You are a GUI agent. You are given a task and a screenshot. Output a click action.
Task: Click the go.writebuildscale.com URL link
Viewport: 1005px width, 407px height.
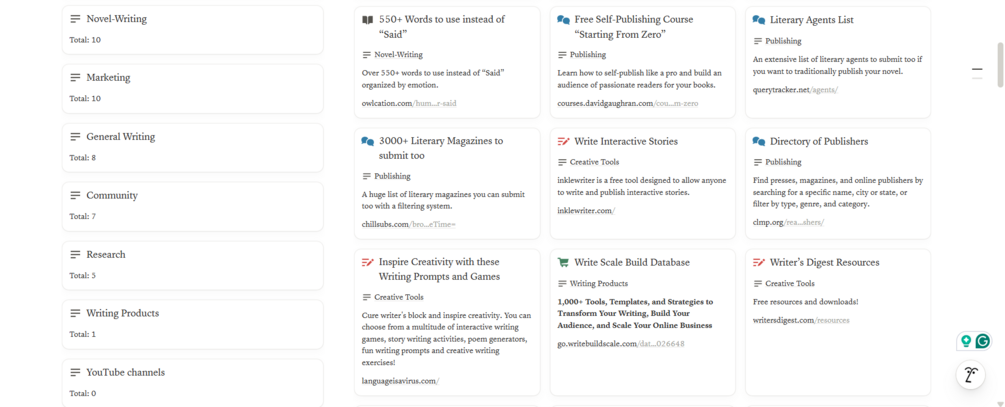[620, 344]
